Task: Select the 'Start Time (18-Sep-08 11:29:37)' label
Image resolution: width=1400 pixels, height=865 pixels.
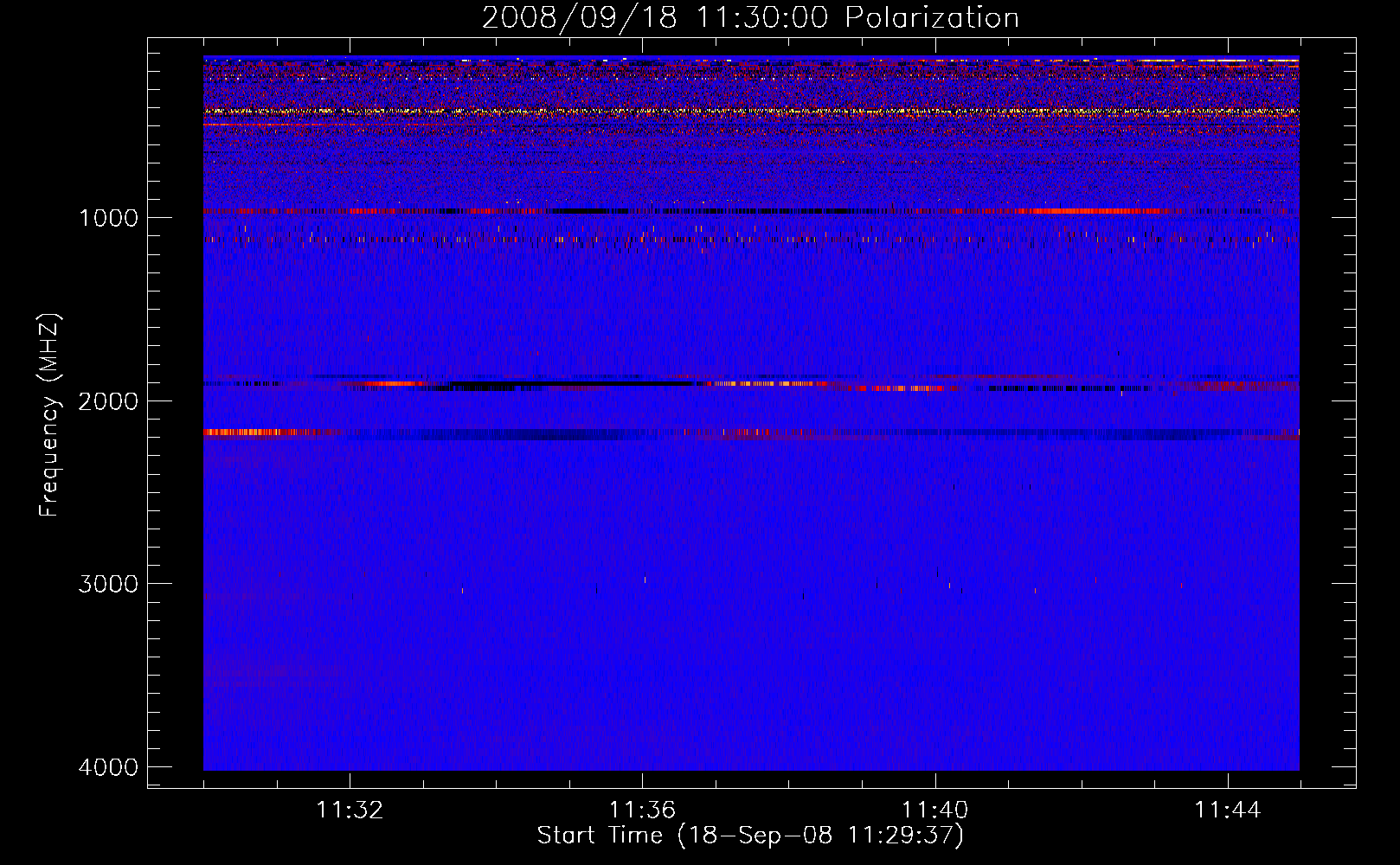Action: click(x=750, y=836)
